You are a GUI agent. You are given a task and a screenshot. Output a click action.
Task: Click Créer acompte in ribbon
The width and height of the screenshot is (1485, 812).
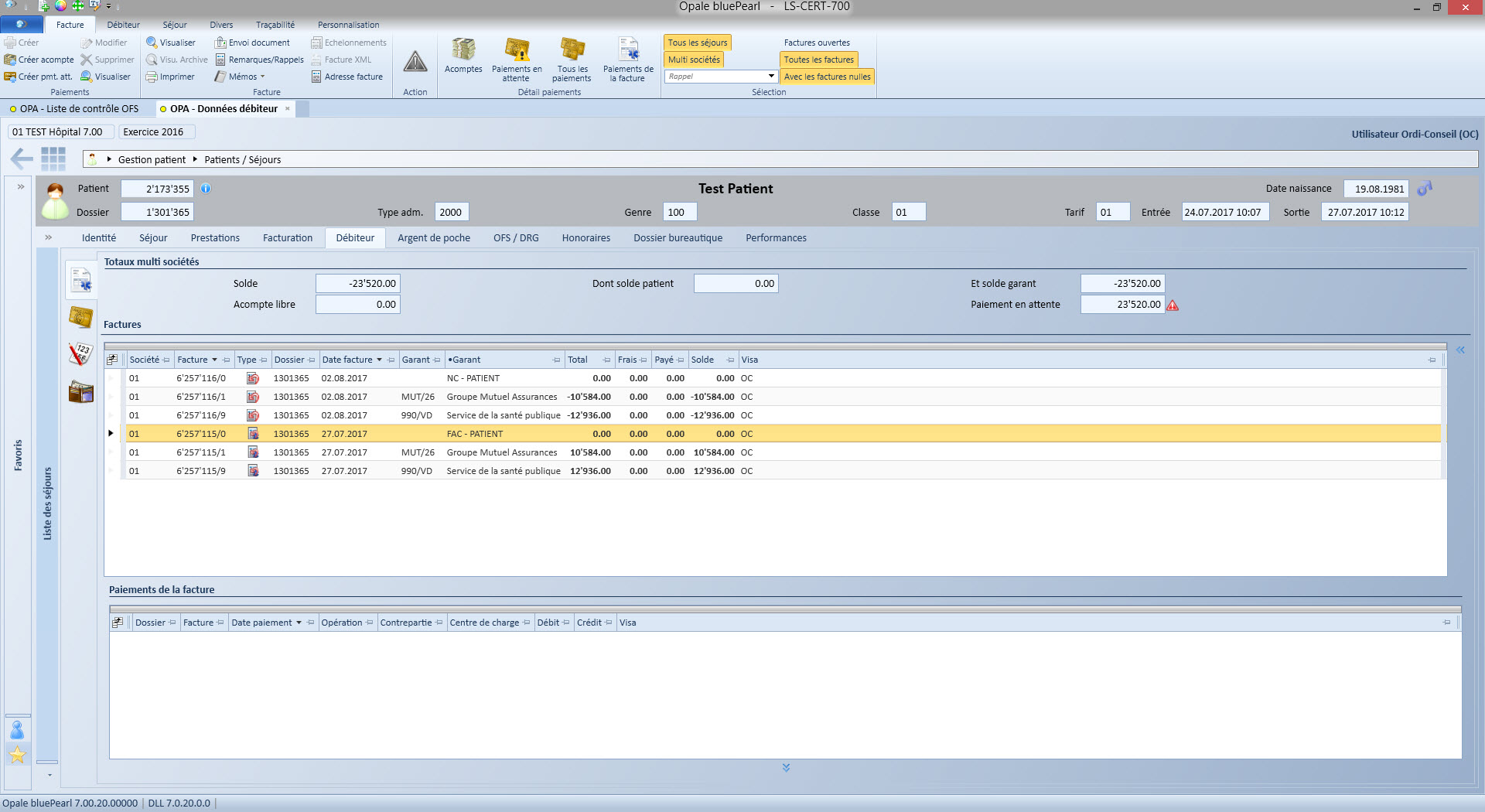[x=39, y=60]
